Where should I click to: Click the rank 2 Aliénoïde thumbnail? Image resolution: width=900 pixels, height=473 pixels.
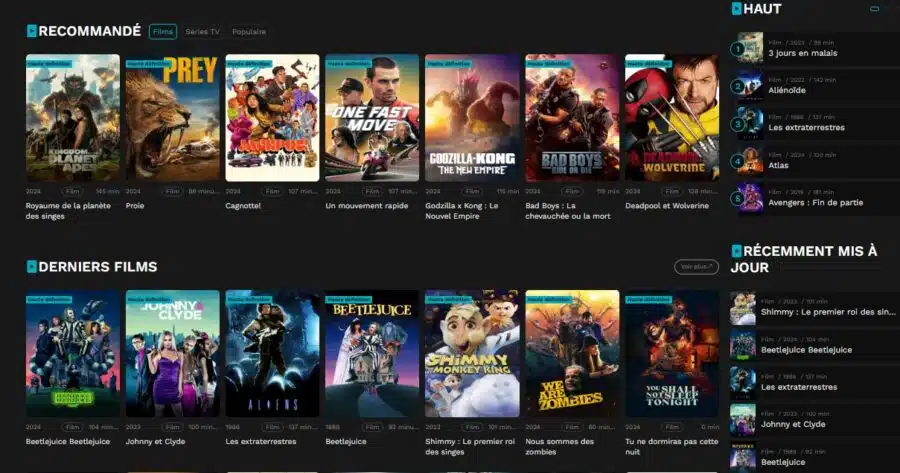pyautogui.click(x=750, y=86)
